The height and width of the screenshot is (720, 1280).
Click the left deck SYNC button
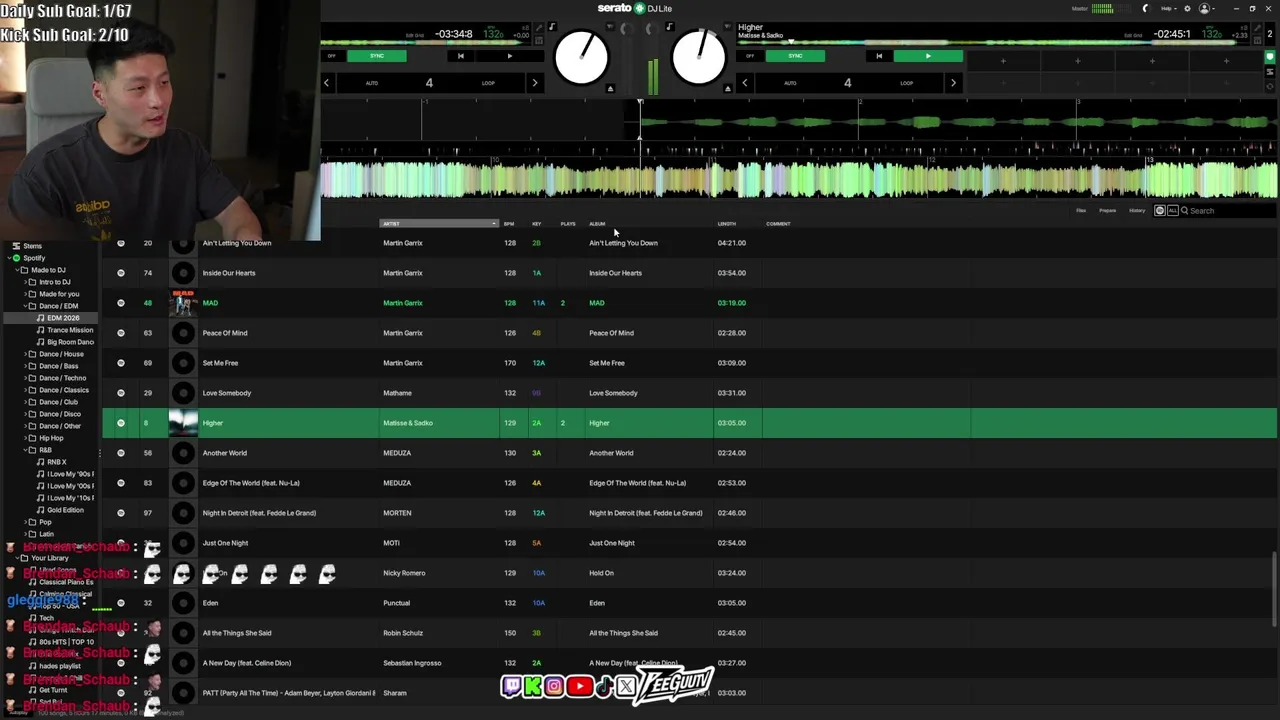point(377,56)
